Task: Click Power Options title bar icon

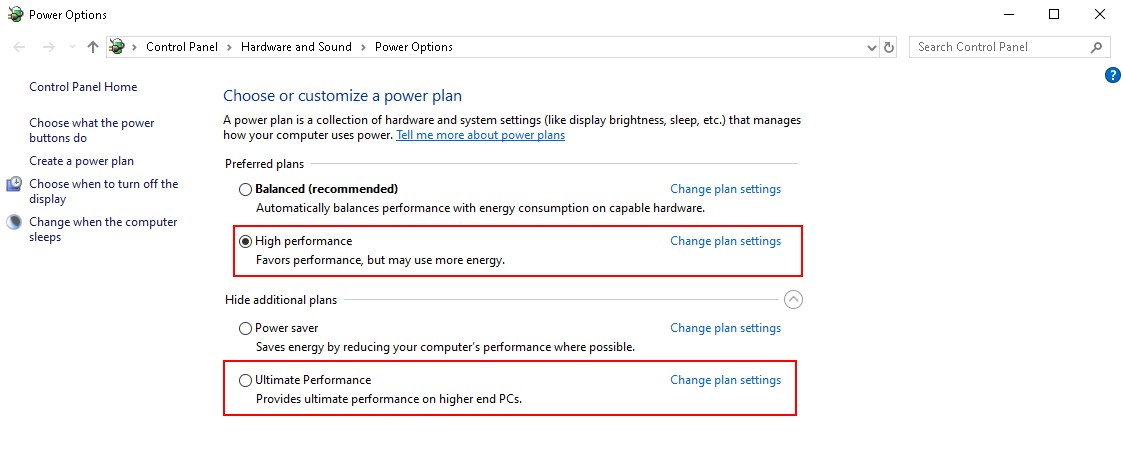Action: pyautogui.click(x=15, y=15)
